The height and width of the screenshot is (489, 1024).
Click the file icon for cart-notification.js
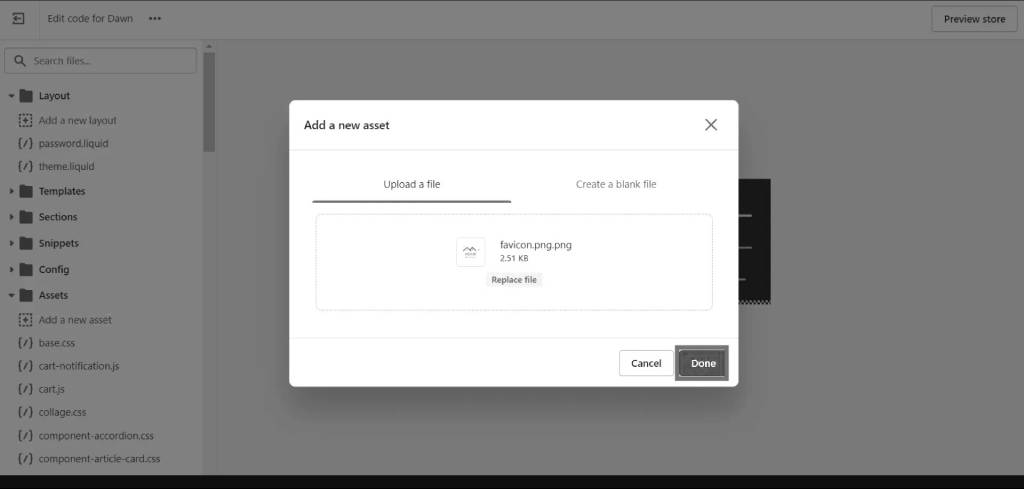[25, 366]
